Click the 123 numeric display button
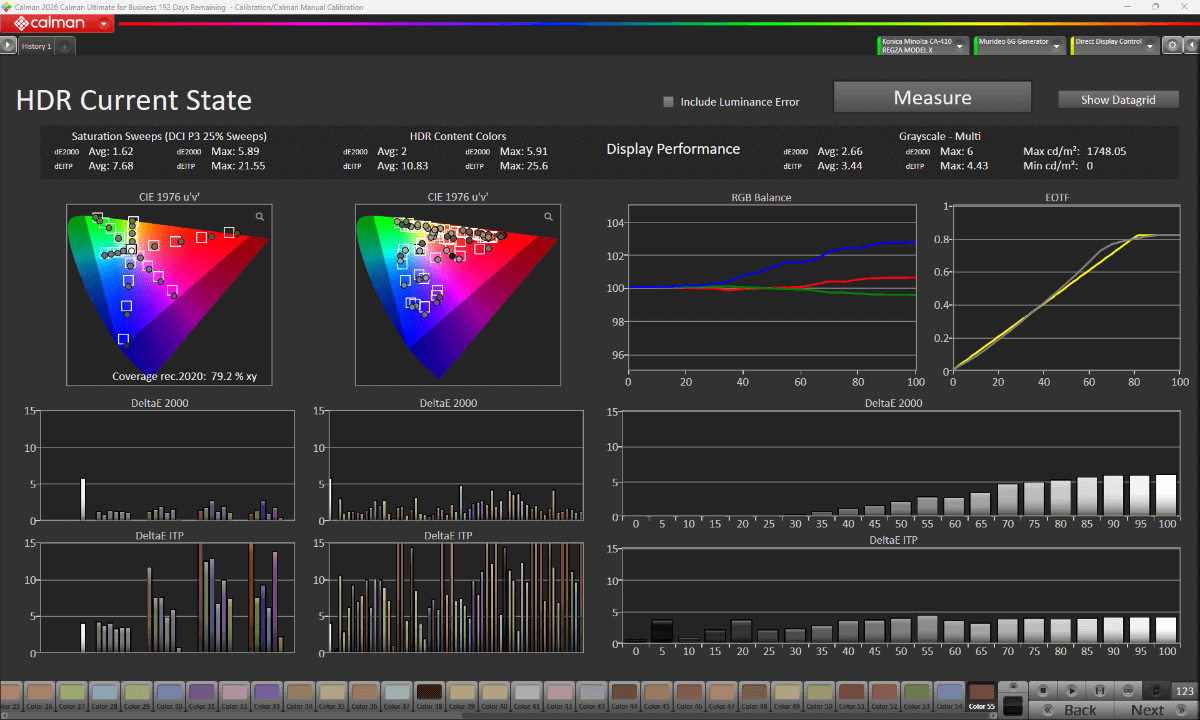 coord(1184,690)
